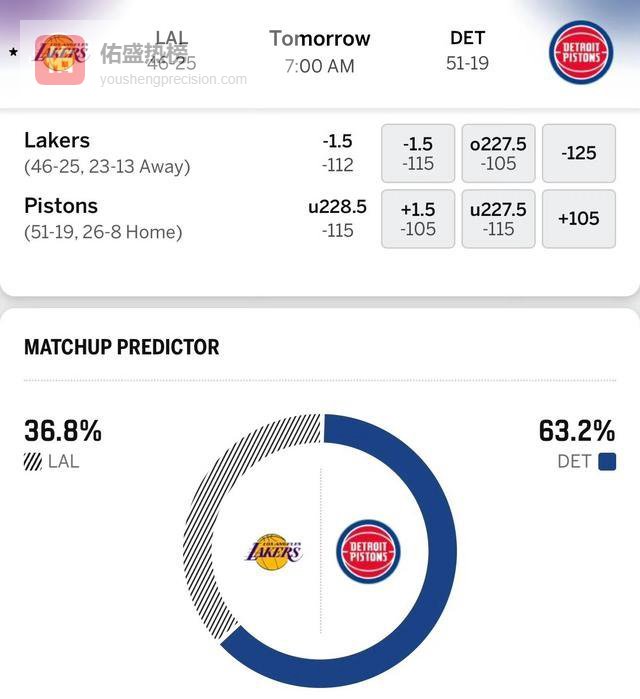The width and height of the screenshot is (640, 699).
Task: Select the under u227.5 at -115
Action: [498, 219]
